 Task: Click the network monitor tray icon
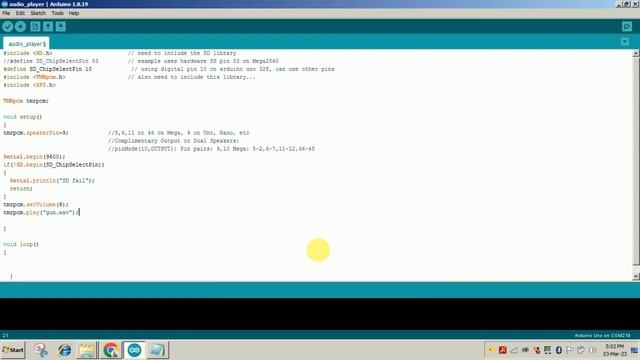[548, 350]
